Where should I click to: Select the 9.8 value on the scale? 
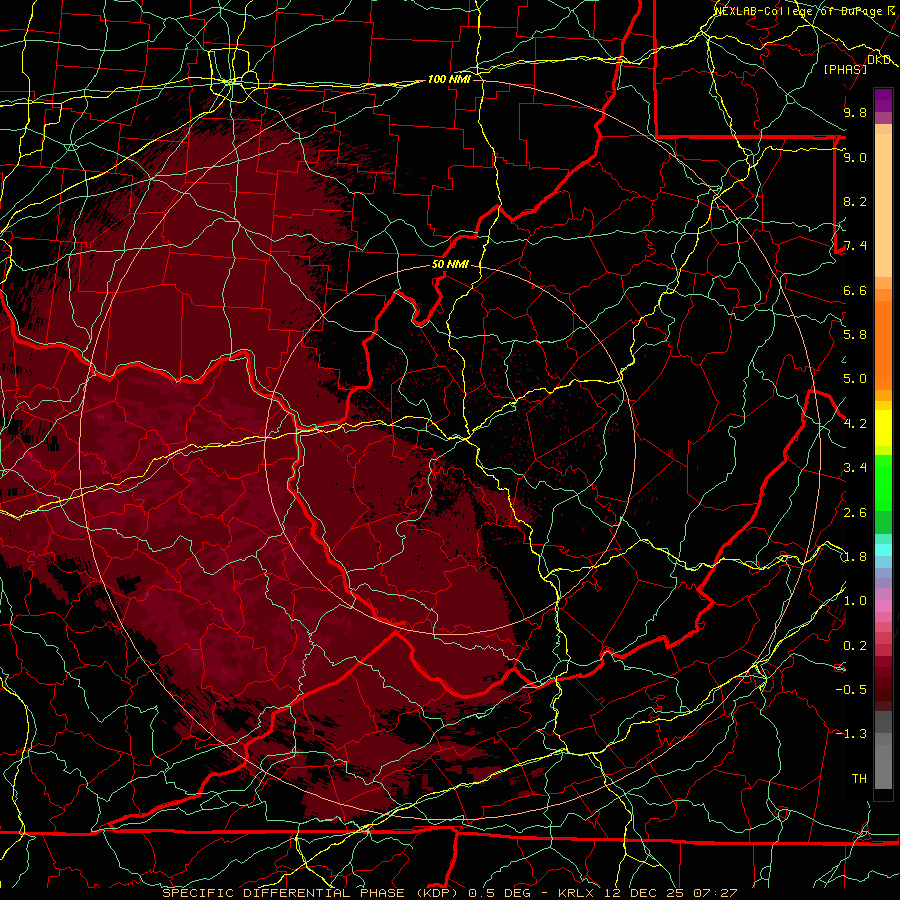(855, 112)
